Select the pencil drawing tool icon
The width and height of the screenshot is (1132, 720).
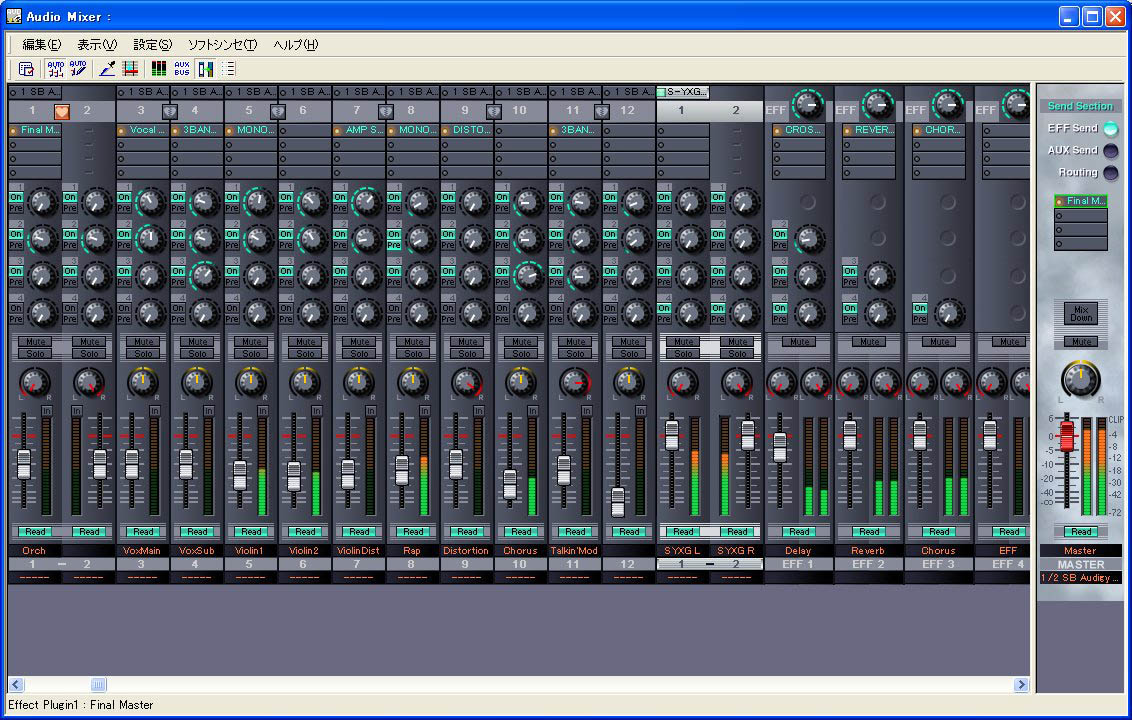pos(108,68)
